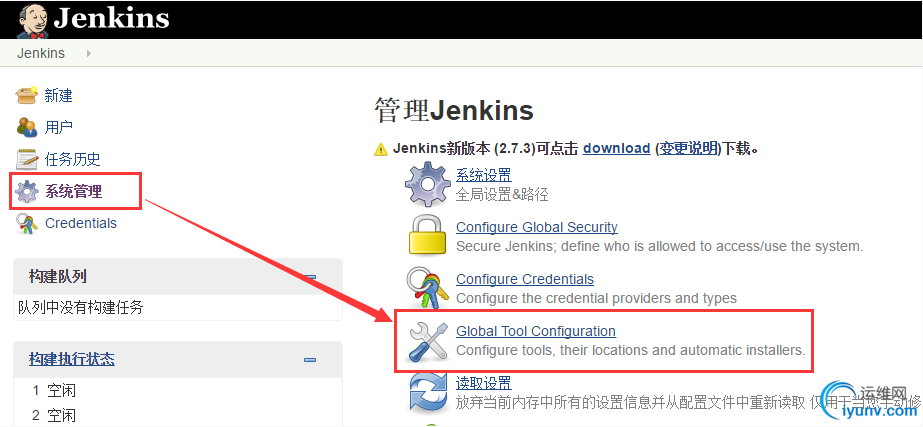Open Configure Credentials link
This screenshot has height=427, width=923.
pyautogui.click(x=525, y=279)
